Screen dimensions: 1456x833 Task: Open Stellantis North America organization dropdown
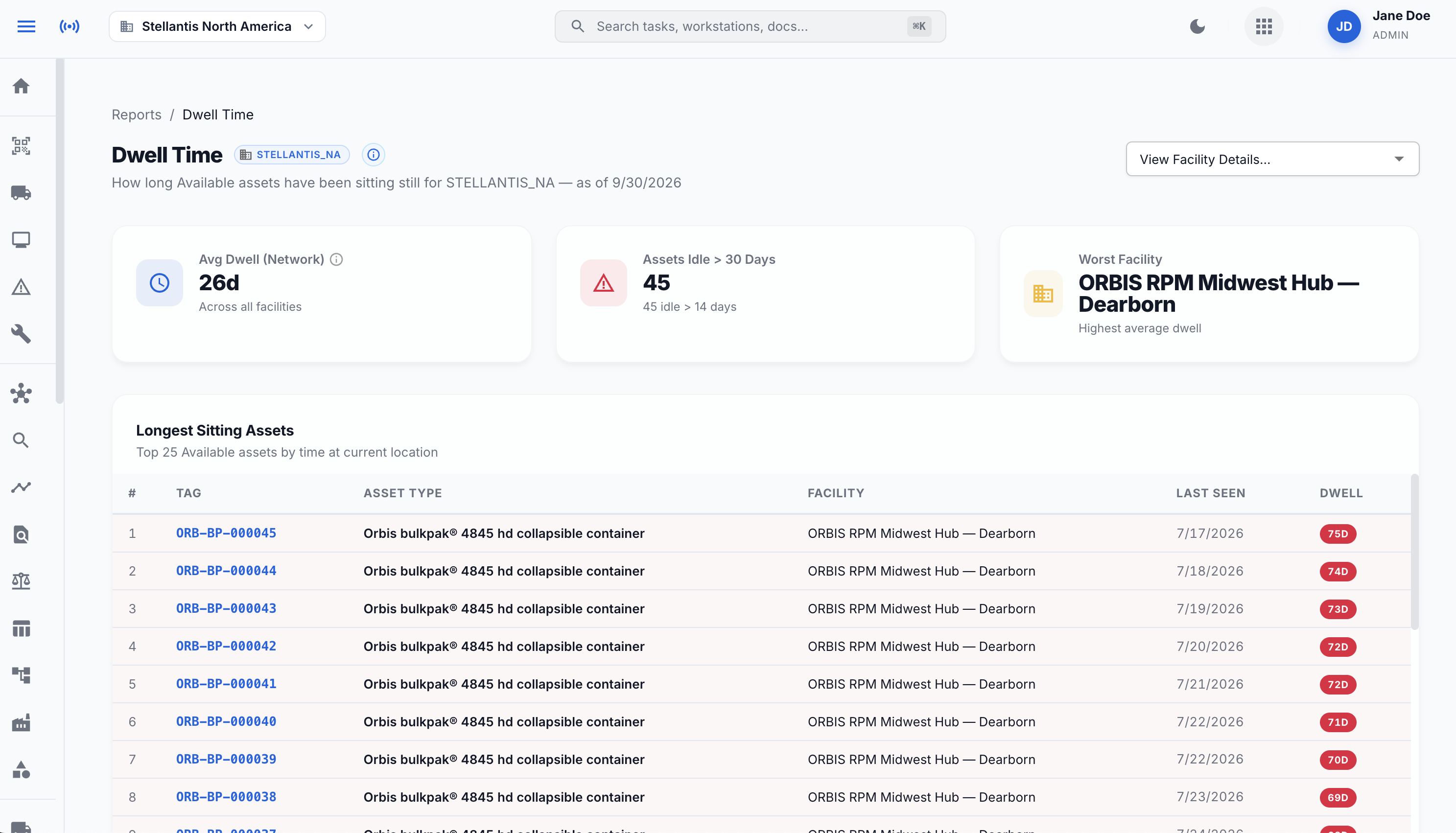[x=217, y=26]
